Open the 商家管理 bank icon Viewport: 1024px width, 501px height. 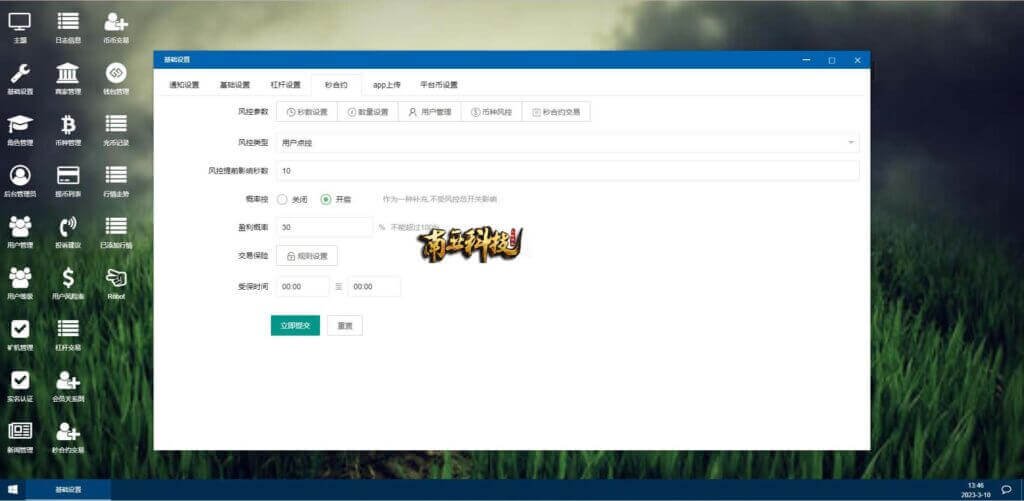click(x=68, y=74)
